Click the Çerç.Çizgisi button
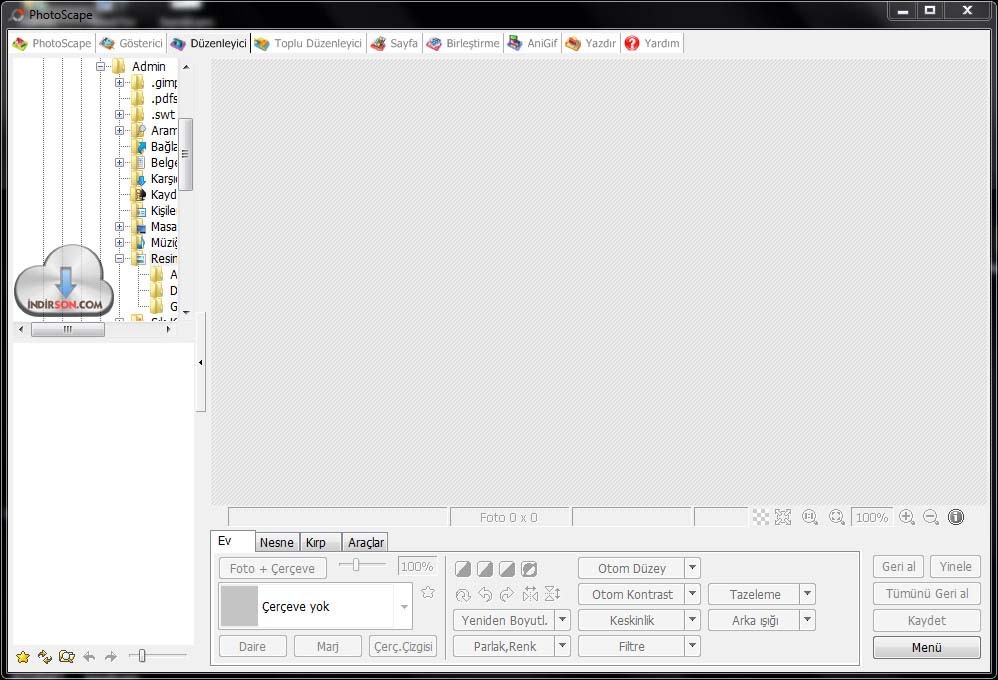Image resolution: width=998 pixels, height=680 pixels. (x=403, y=646)
